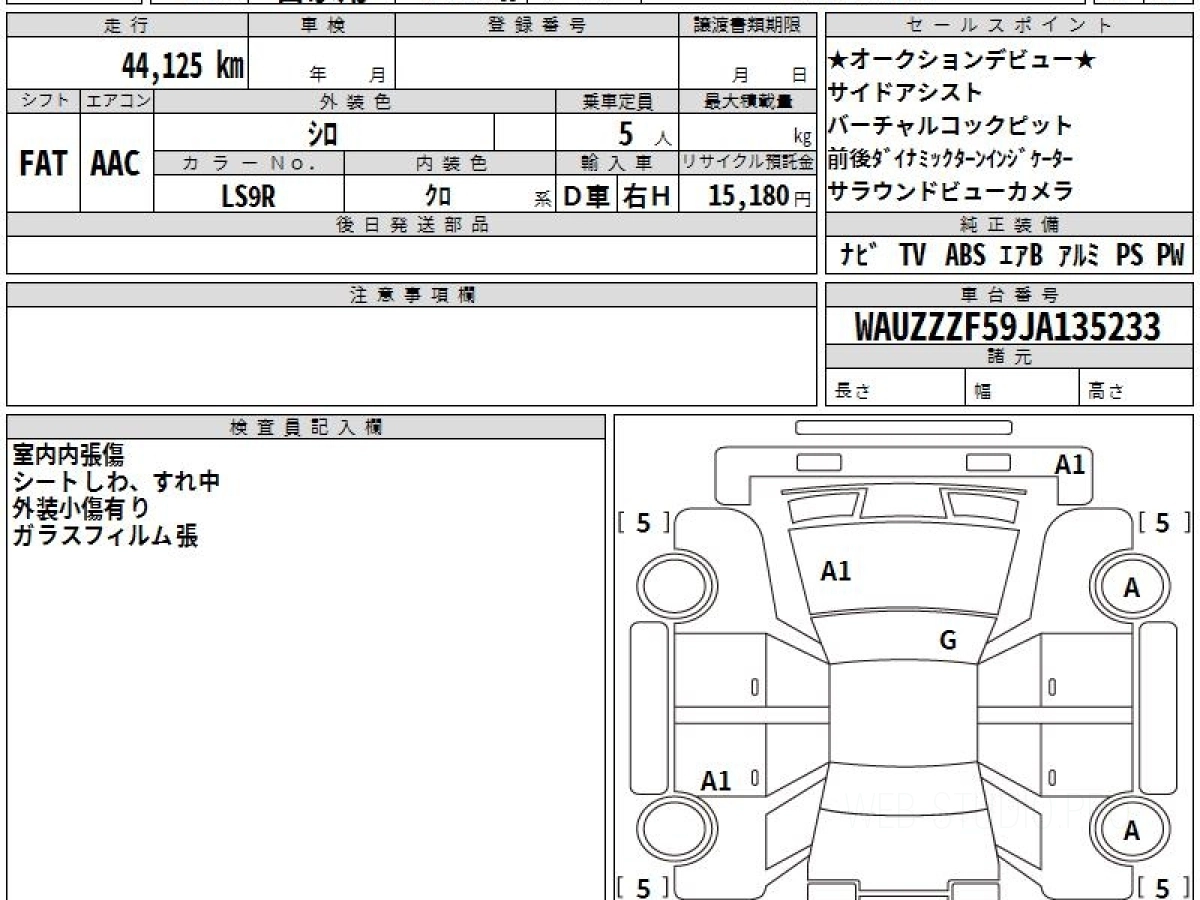Select the 諸元 header
Viewport: 1200px width, 900px height.
(1009, 357)
